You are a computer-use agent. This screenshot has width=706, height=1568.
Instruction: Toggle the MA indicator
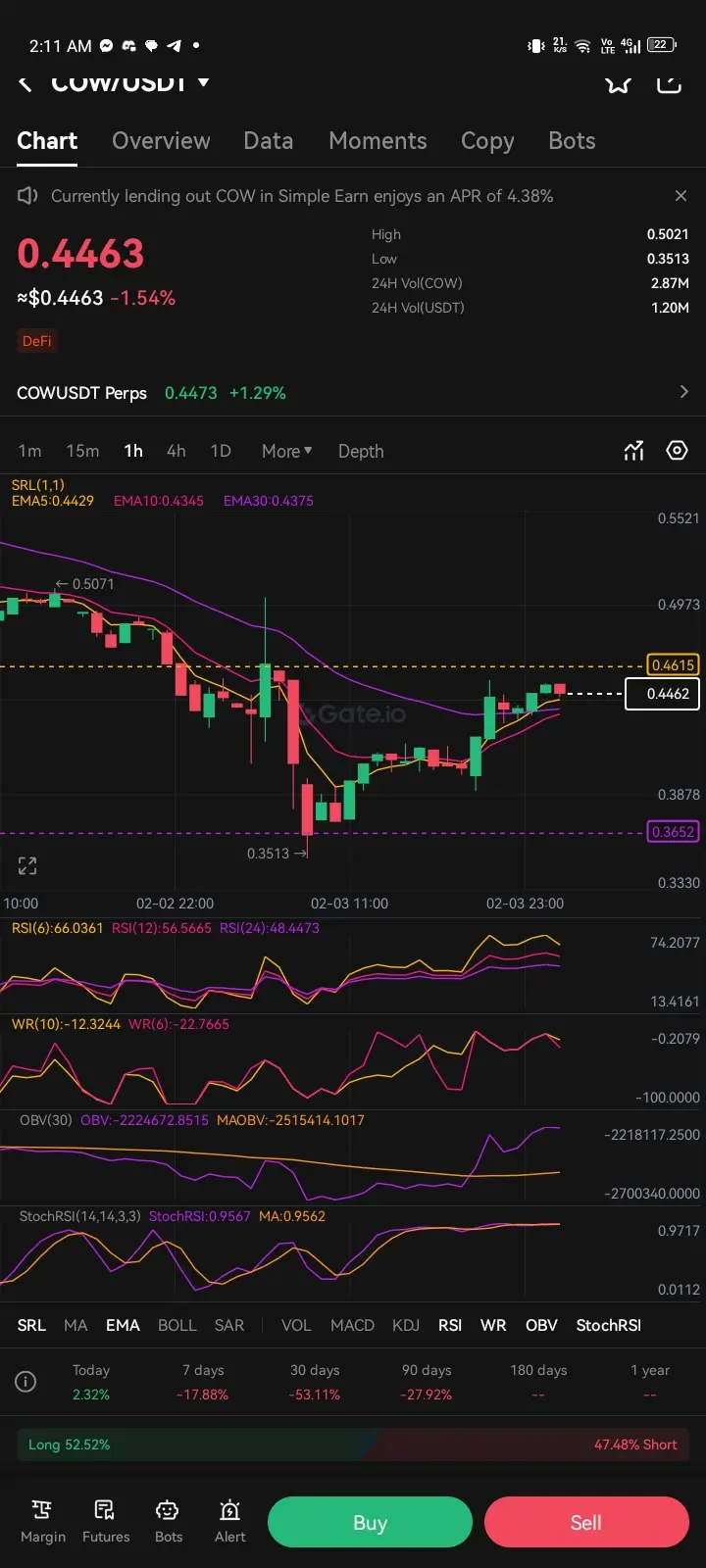pyautogui.click(x=76, y=1325)
